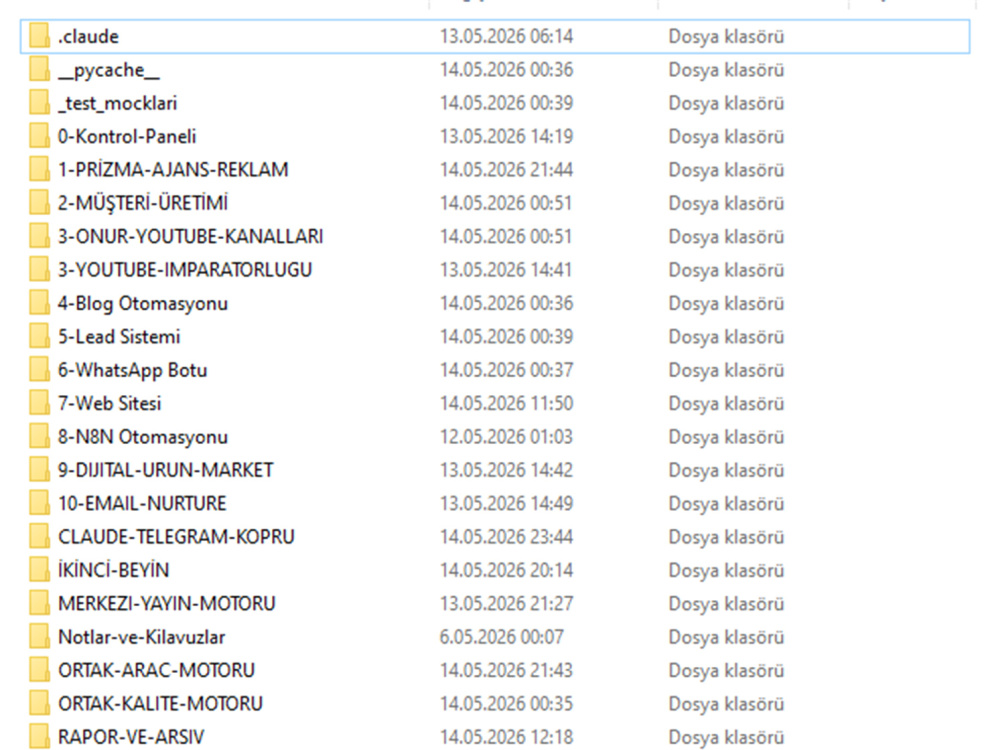This screenshot has height=750, width=1000.
Task: Select the folder name 6-WhatsApp Botu
Action: (x=133, y=371)
